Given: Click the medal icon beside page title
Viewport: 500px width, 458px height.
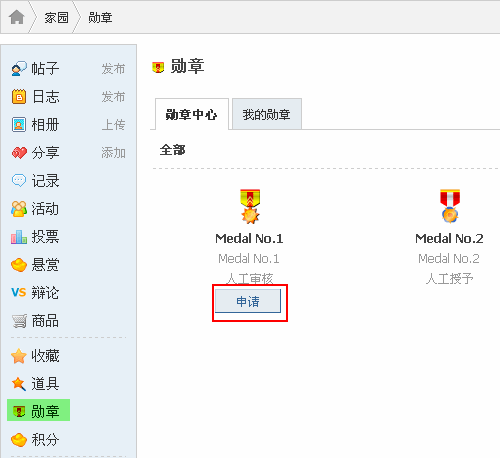Looking at the screenshot, I should [158, 67].
